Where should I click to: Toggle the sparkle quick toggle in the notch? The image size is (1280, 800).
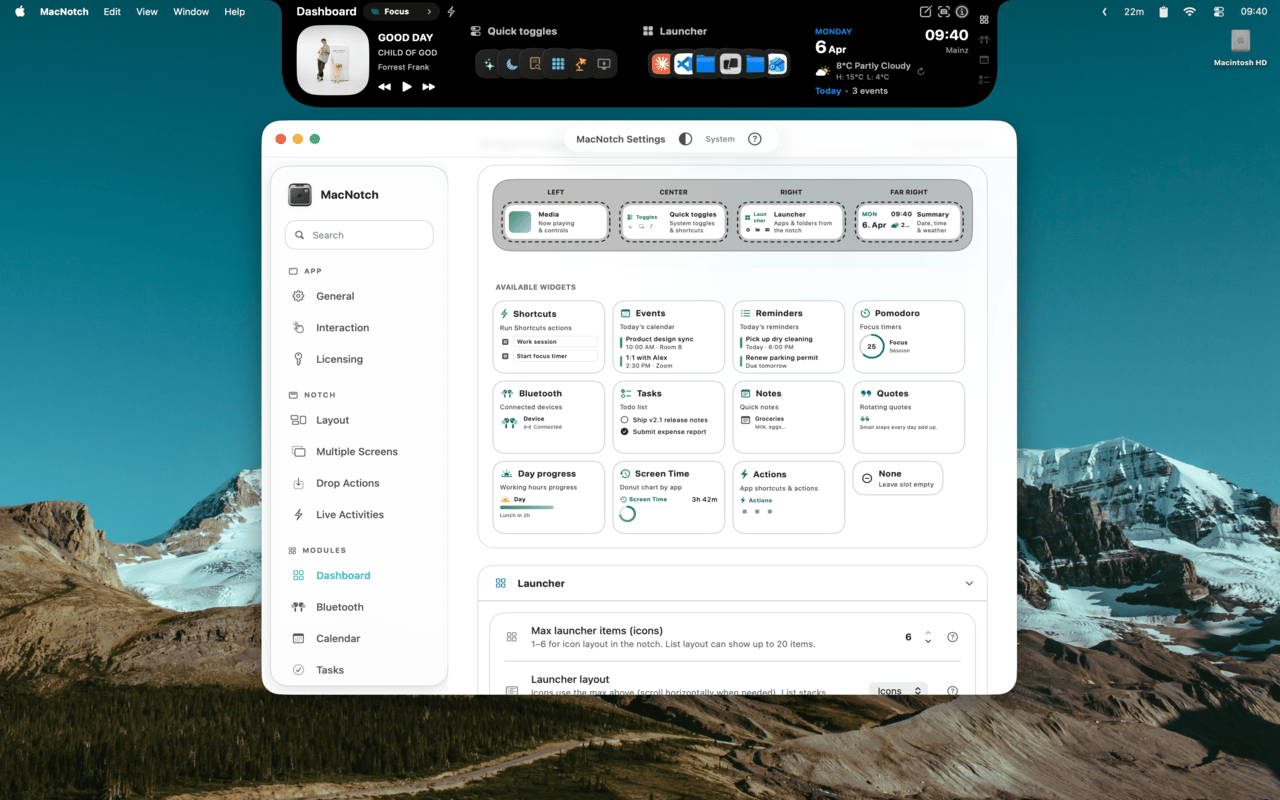tap(489, 64)
